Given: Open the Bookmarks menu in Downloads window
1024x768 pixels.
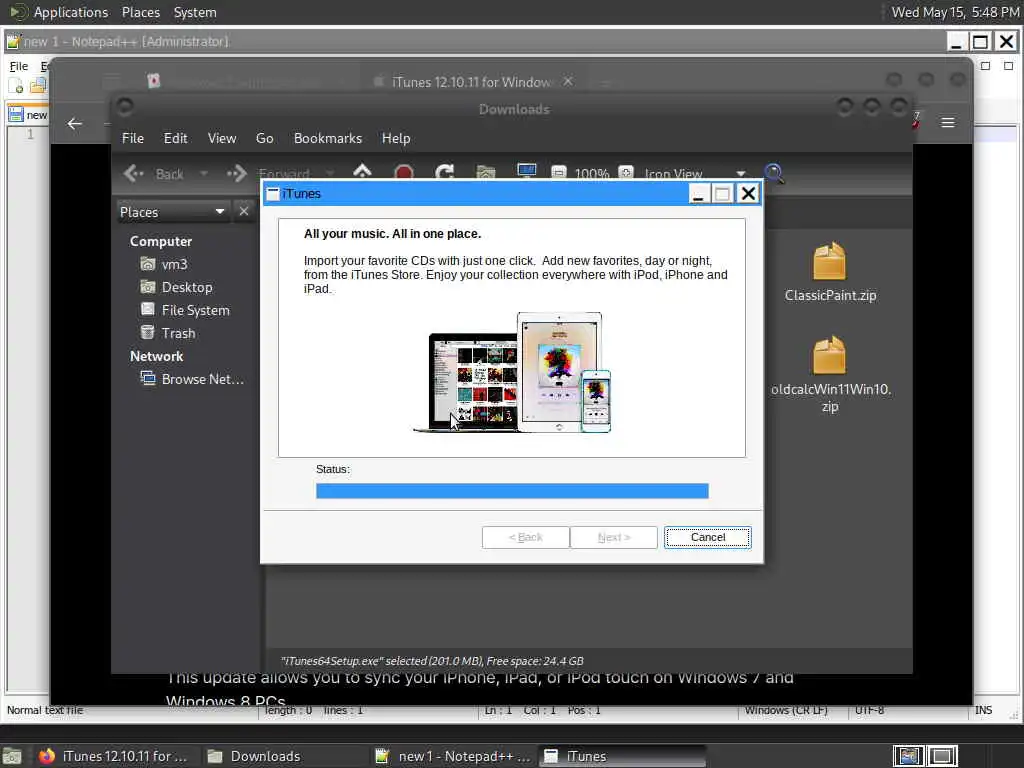Looking at the screenshot, I should pos(328,138).
